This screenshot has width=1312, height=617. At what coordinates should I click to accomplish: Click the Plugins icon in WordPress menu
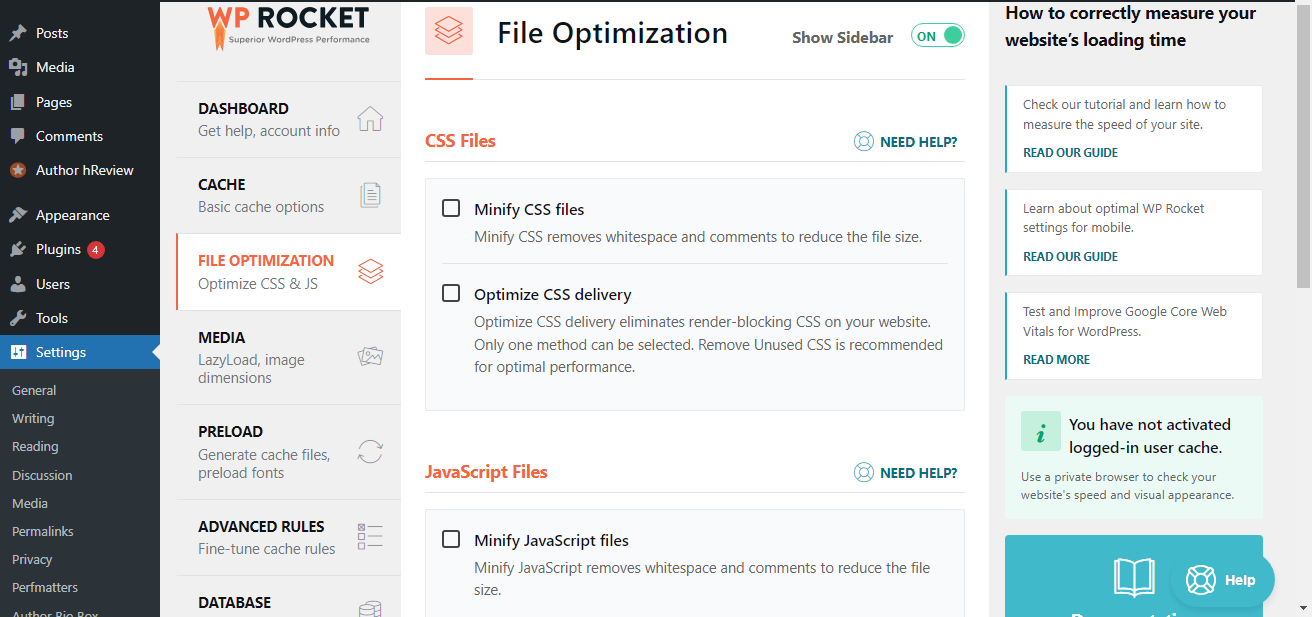18,249
